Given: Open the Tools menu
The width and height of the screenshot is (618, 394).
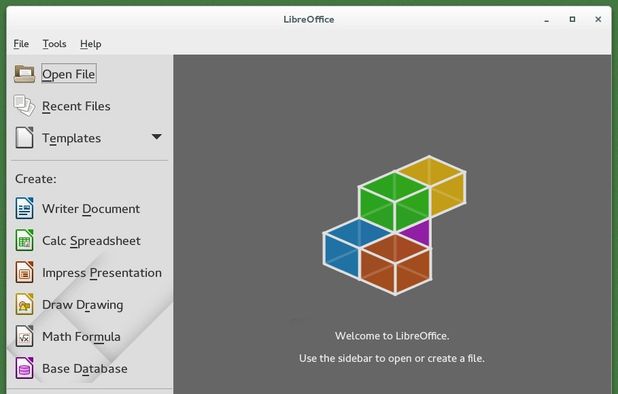Looking at the screenshot, I should (54, 44).
